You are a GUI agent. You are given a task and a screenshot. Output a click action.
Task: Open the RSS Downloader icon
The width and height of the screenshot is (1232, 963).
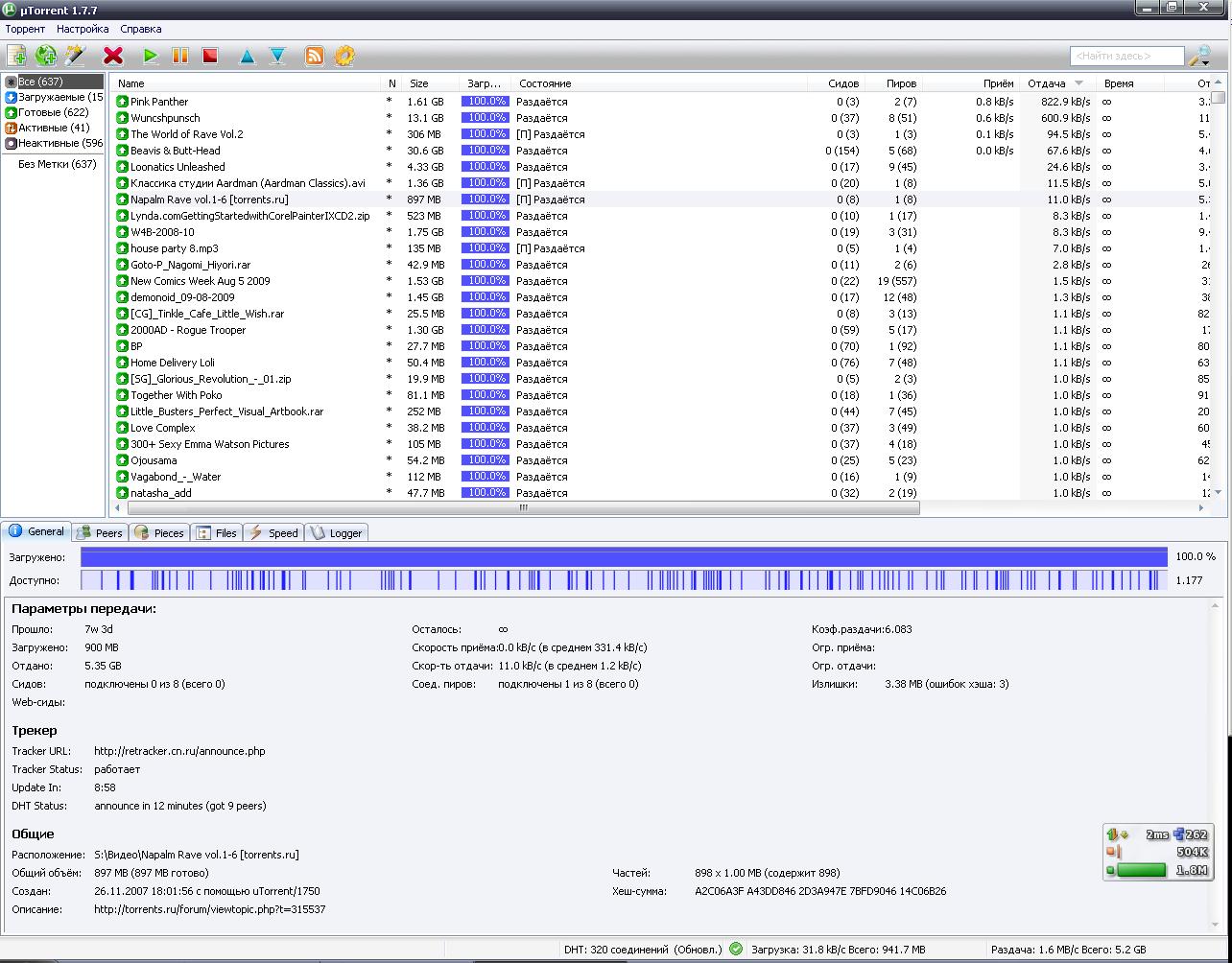(315, 56)
